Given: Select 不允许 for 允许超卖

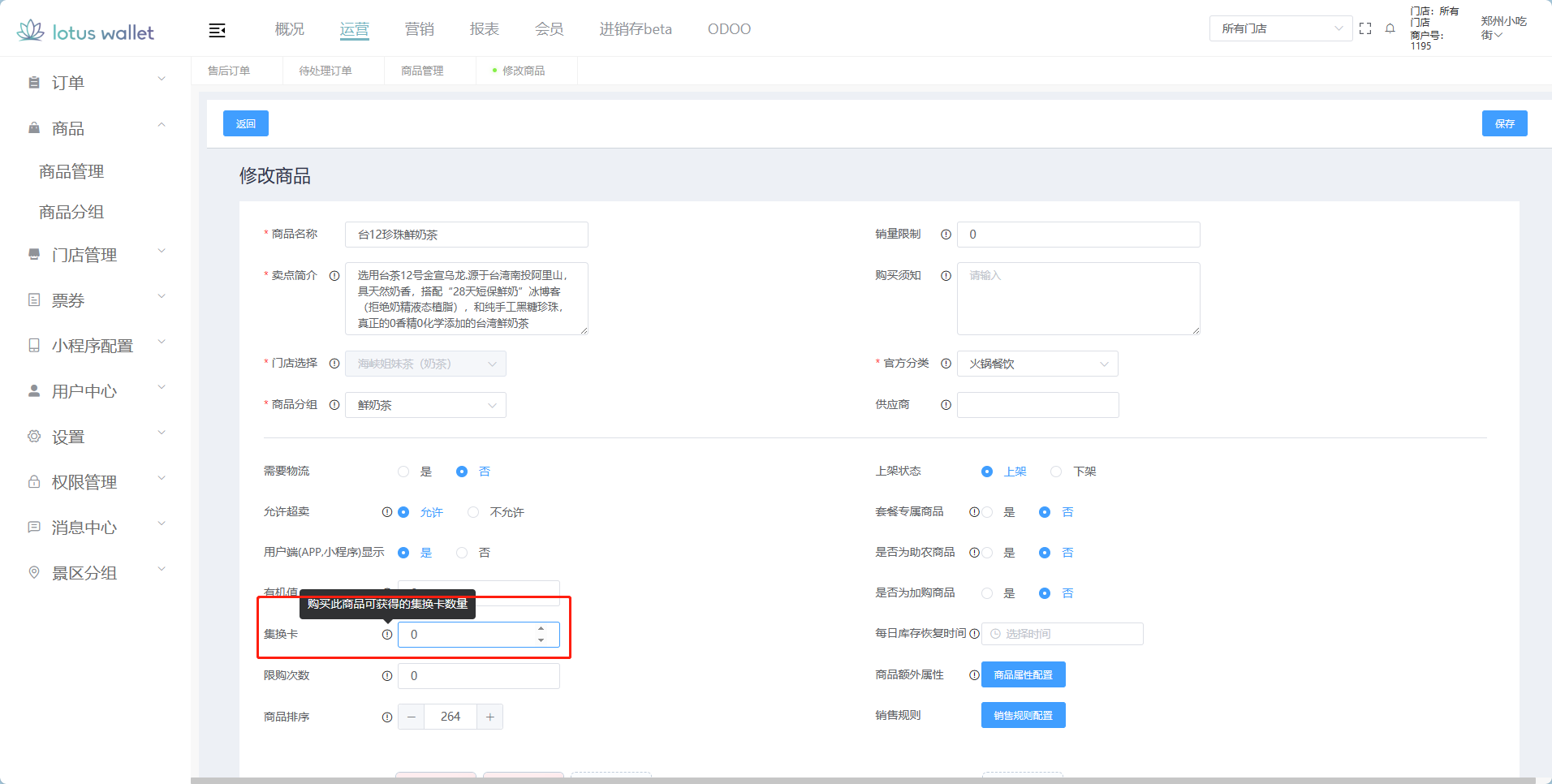Looking at the screenshot, I should tap(473, 512).
